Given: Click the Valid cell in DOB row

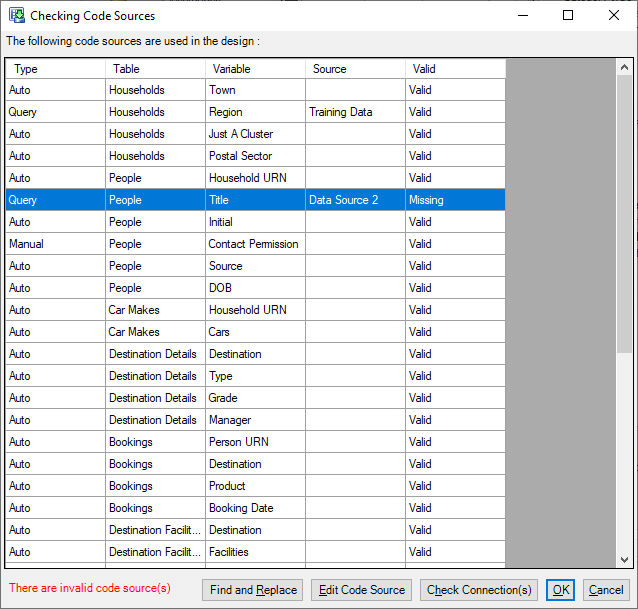Looking at the screenshot, I should coord(456,288).
